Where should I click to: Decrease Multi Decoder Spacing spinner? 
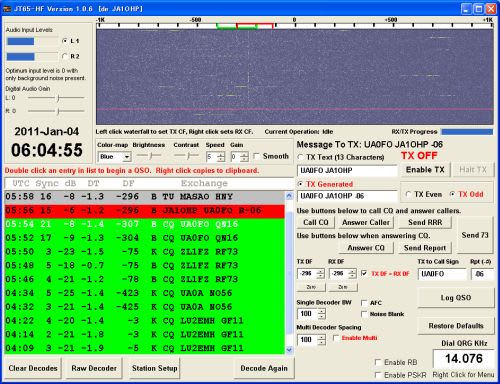[322, 342]
